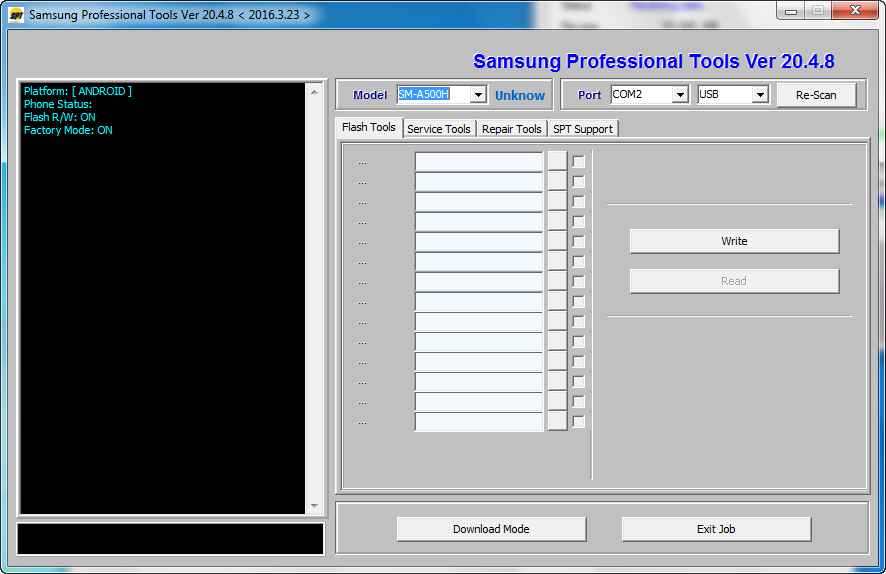Tick the checkbox in the second file row
Screen dimensions: 886x574
click(x=579, y=182)
